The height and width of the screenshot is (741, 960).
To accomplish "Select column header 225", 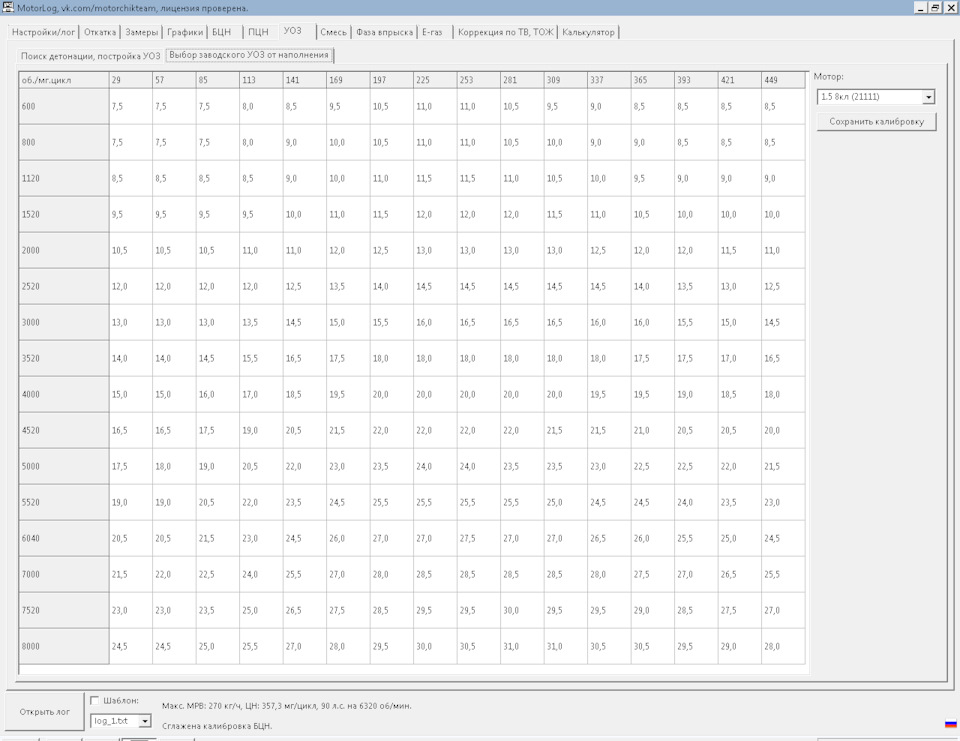I will click(x=435, y=80).
